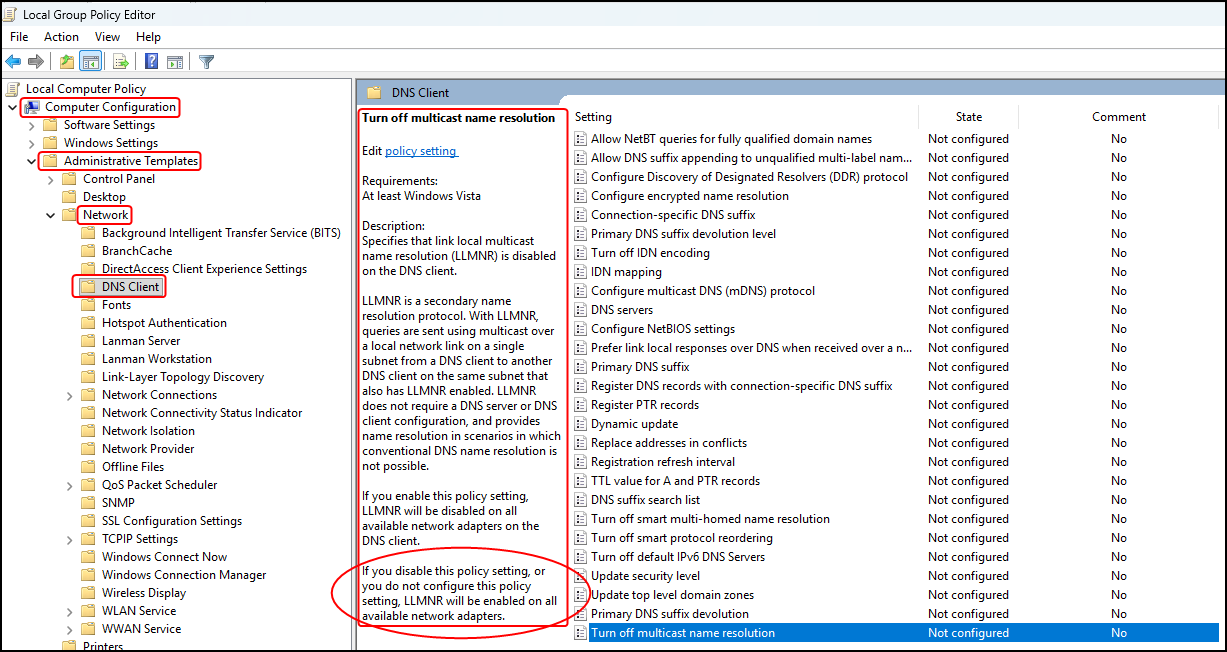Click the Back arrow toolbar icon
The width and height of the screenshot is (1227, 652).
pyautogui.click(x=13, y=61)
